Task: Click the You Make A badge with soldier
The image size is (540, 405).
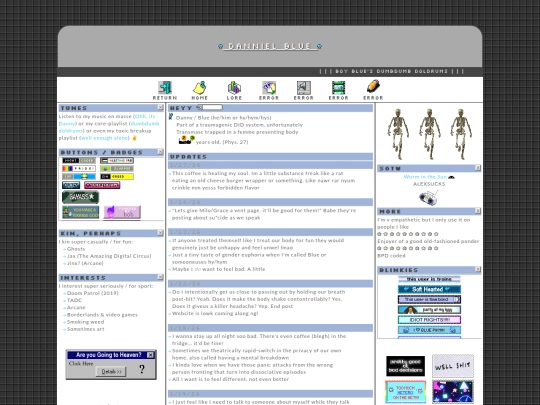Action: click(x=81, y=212)
